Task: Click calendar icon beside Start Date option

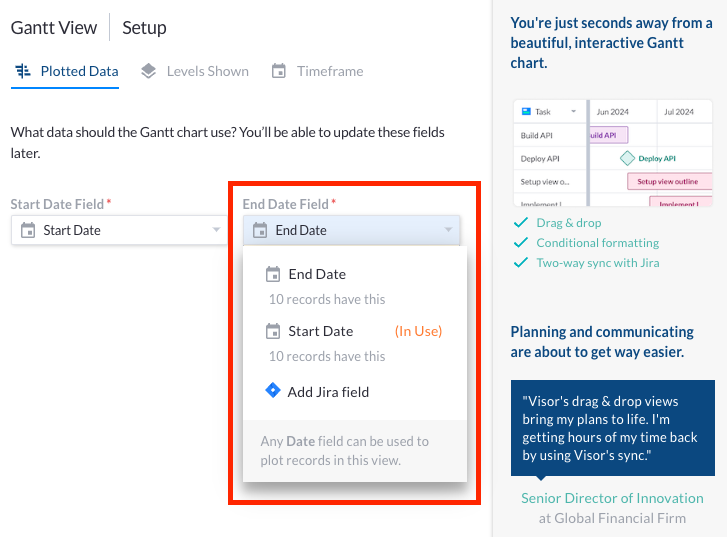Action: coord(273,331)
